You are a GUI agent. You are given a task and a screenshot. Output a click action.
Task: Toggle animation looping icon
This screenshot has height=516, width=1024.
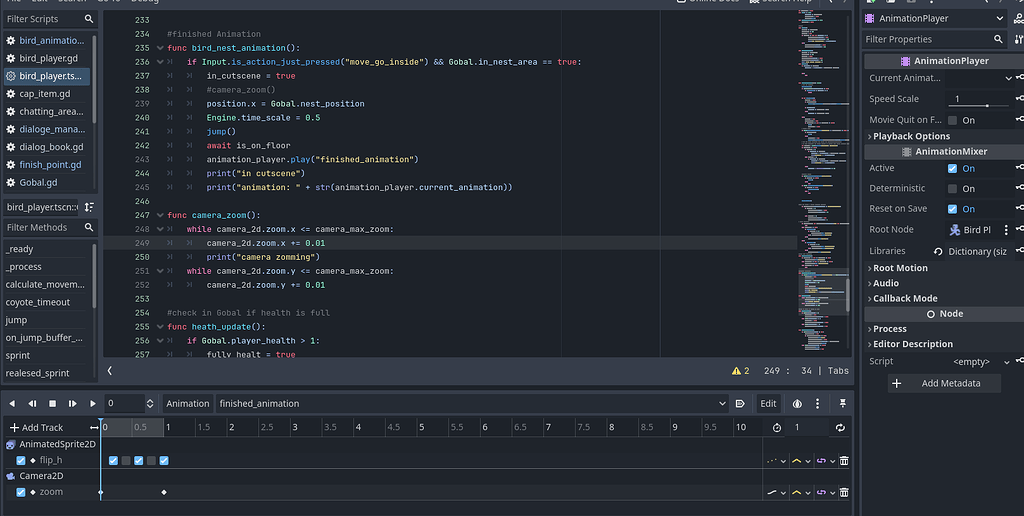click(840, 427)
